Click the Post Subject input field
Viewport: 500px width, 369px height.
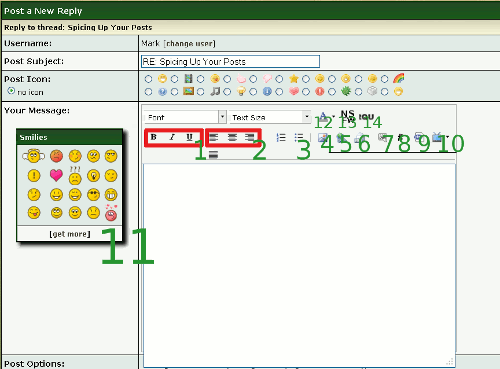click(x=230, y=62)
